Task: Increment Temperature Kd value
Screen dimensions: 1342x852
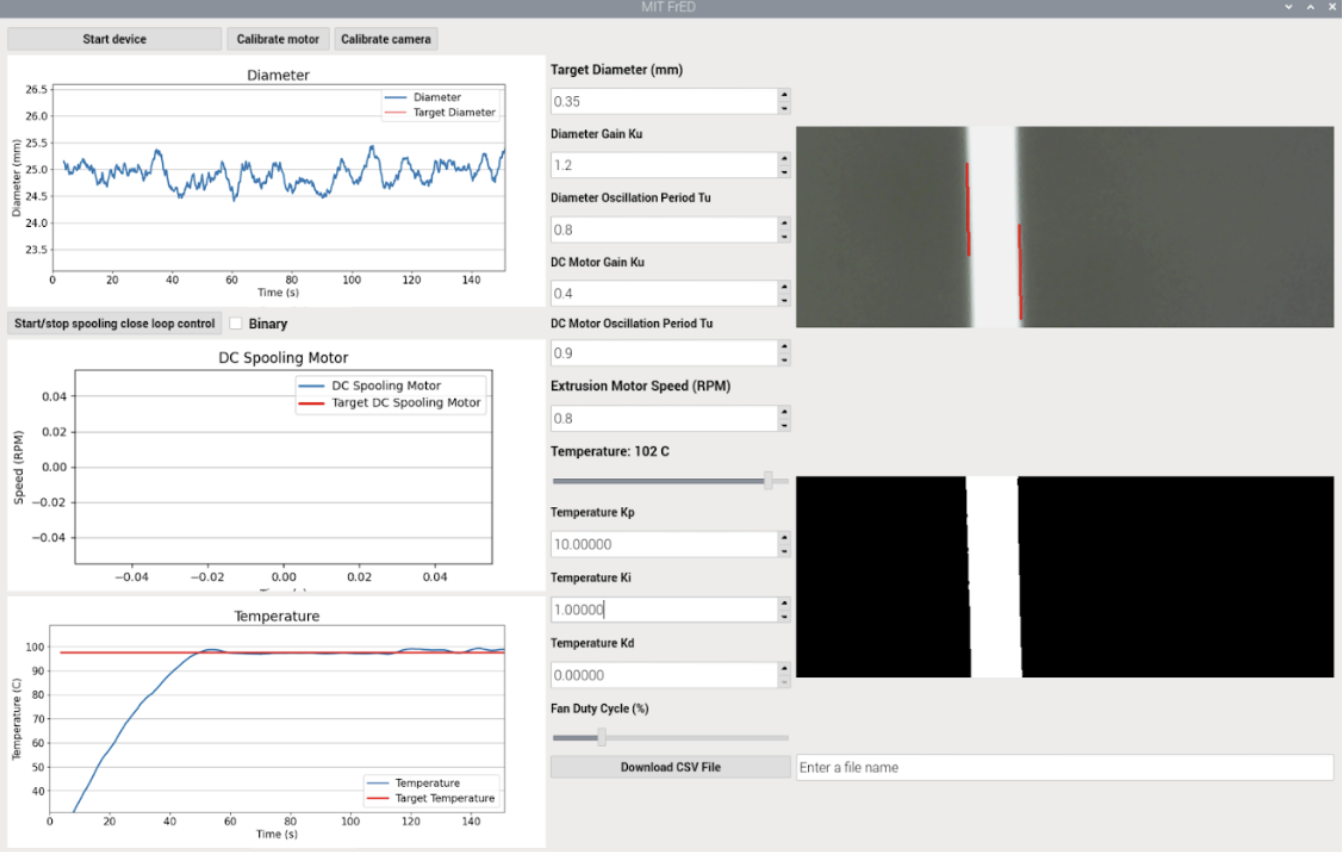Action: (x=786, y=670)
